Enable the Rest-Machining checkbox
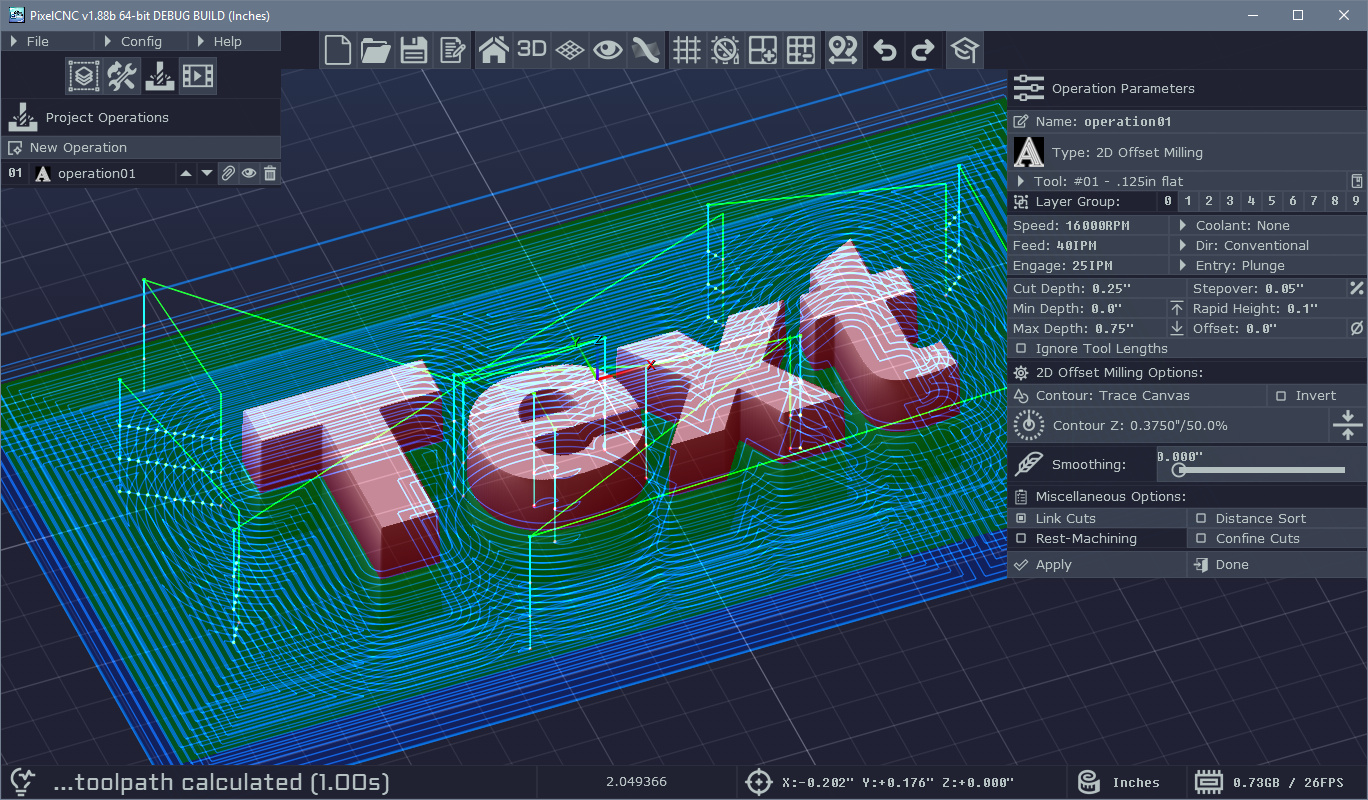 click(1021, 539)
